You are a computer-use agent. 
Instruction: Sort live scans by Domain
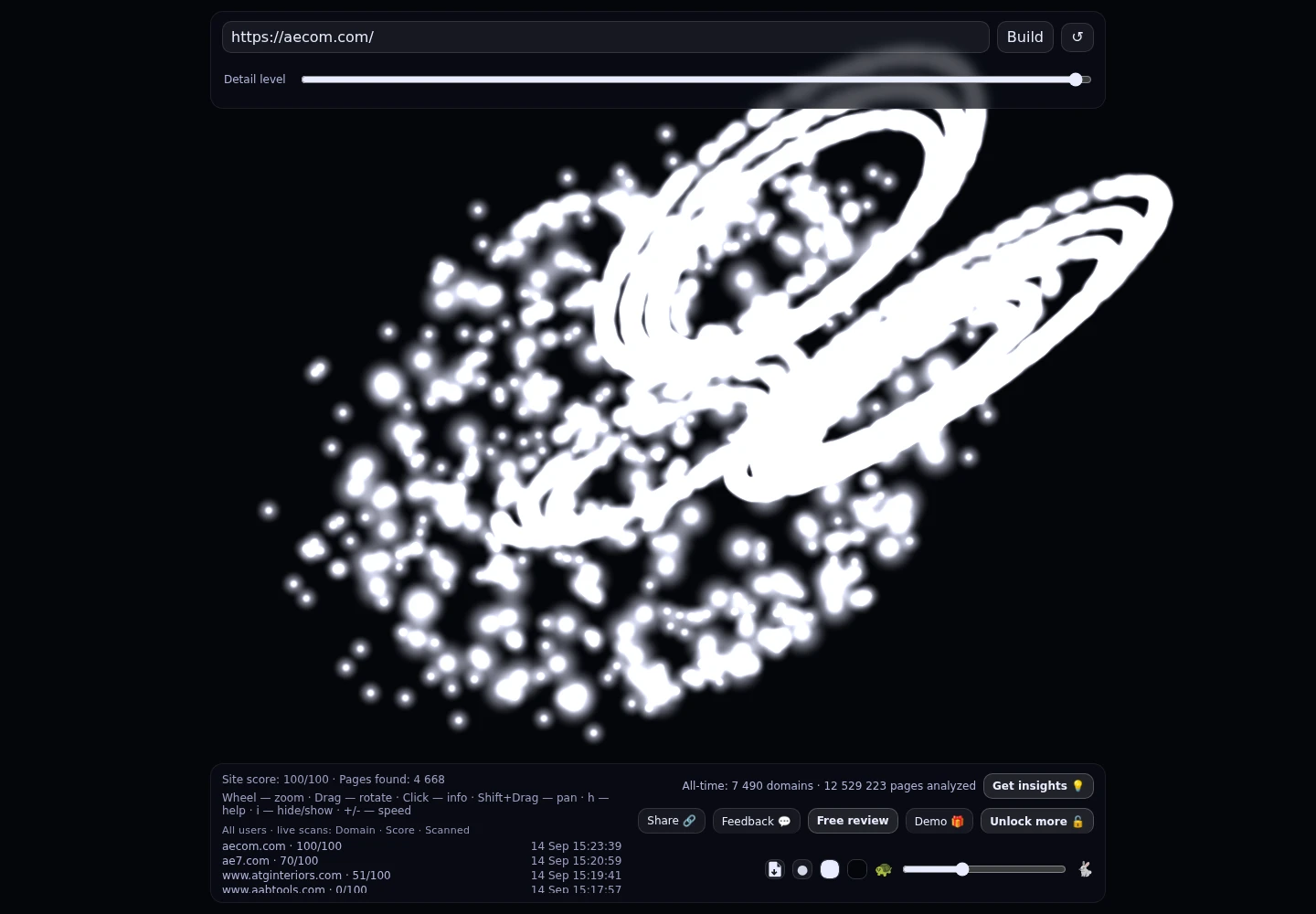[356, 830]
